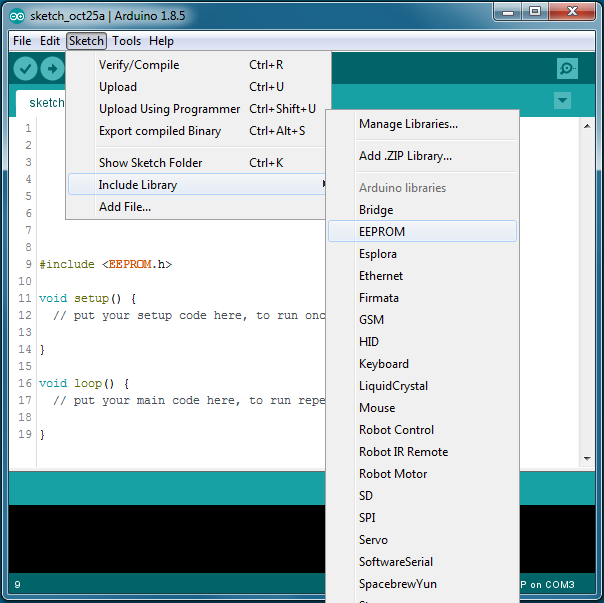This screenshot has width=604, height=603.
Task: Open the Serial Monitor magnifier icon
Action: (x=567, y=69)
